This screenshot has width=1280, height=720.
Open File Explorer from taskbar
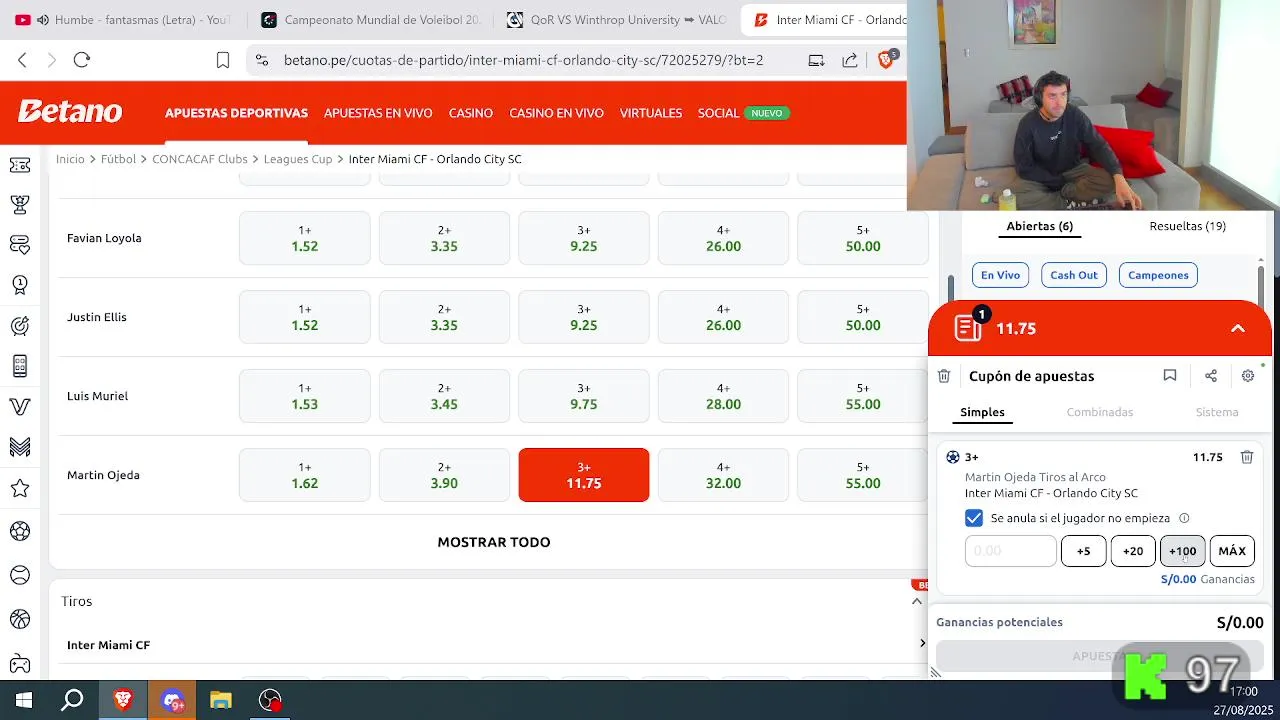pos(220,700)
